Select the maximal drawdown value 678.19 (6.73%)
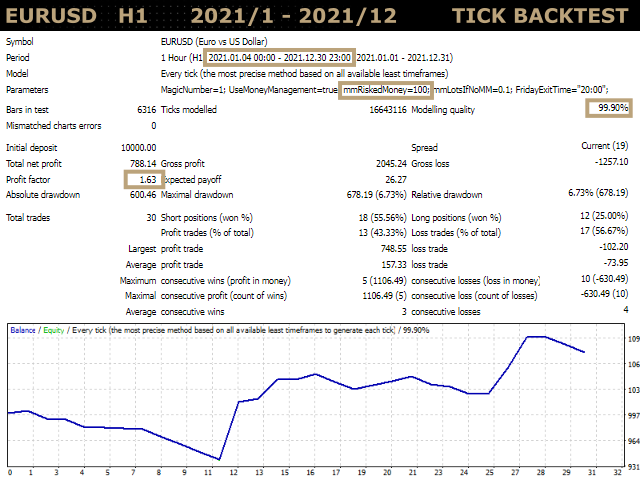This screenshot has width=640, height=480. tap(376, 195)
